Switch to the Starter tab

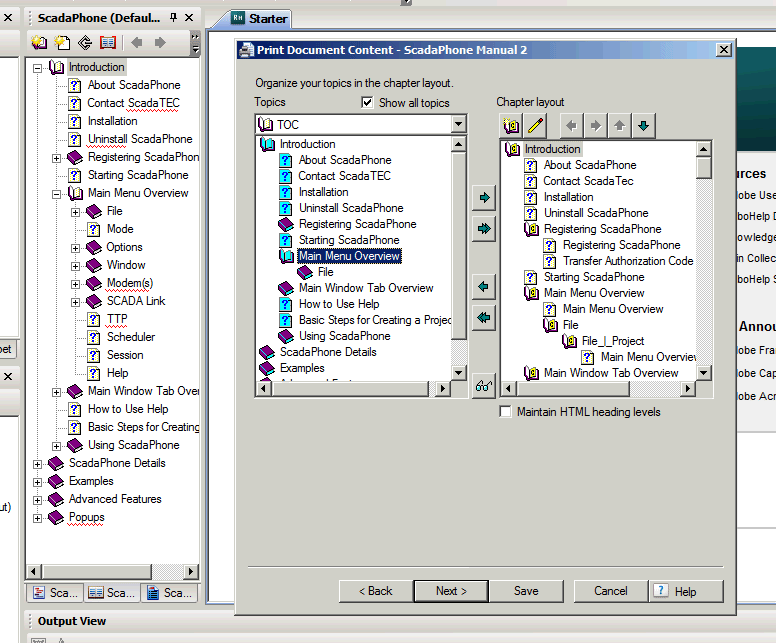point(259,19)
